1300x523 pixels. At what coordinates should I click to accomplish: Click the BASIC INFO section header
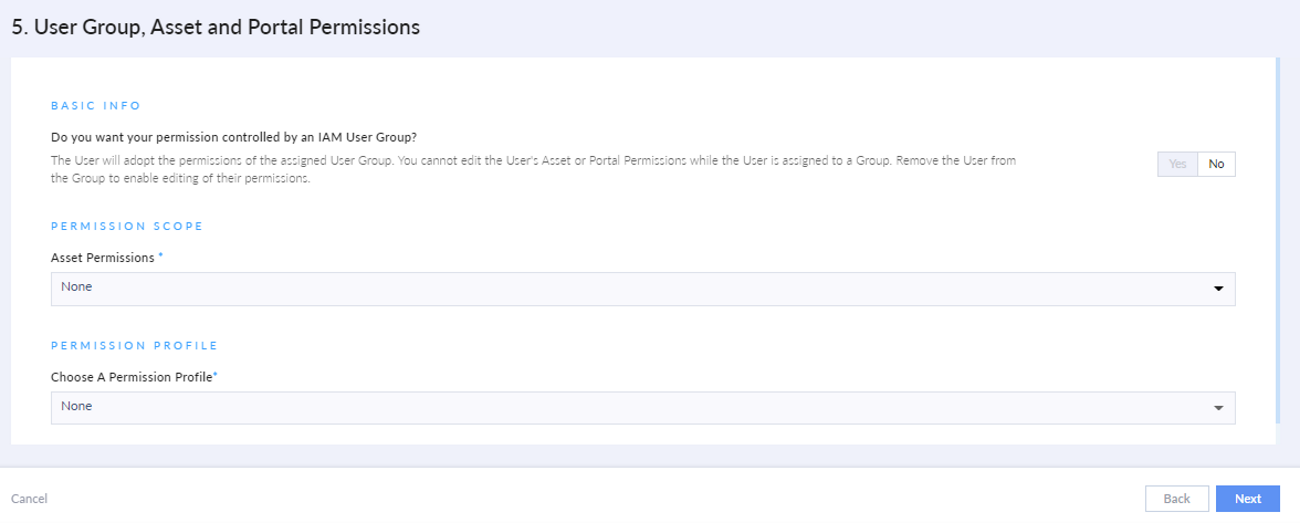[x=95, y=105]
